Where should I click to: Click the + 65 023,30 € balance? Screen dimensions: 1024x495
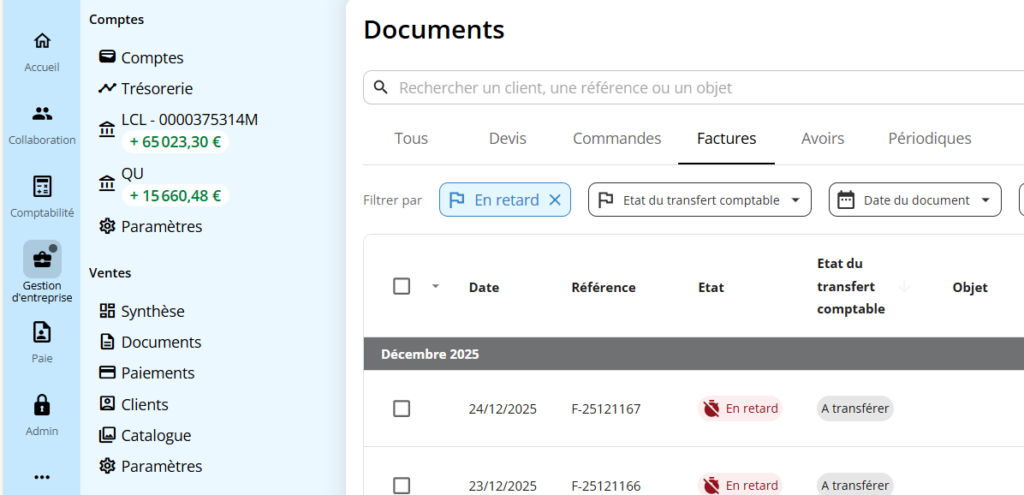pyautogui.click(x=175, y=142)
